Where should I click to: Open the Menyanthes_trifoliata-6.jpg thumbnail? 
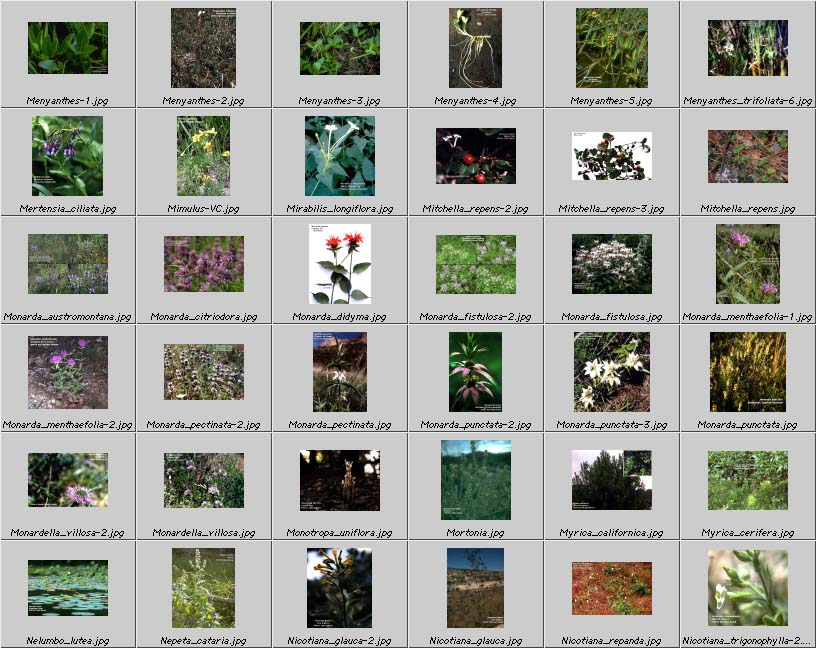tap(747, 48)
